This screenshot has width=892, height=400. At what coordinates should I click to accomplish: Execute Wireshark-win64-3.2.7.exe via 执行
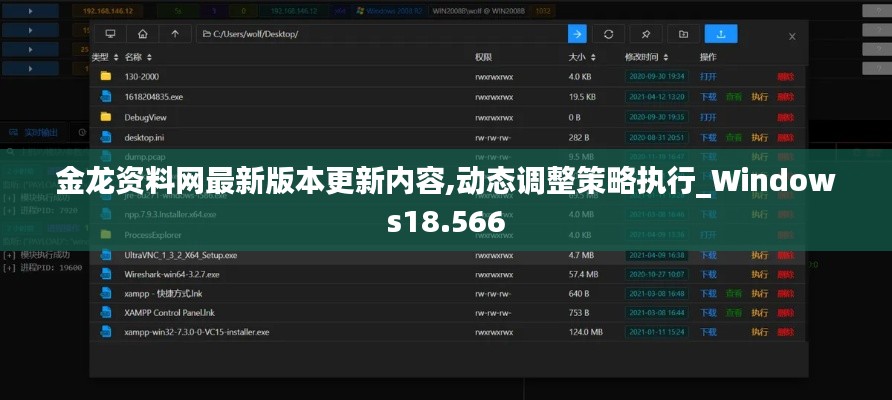click(x=759, y=273)
